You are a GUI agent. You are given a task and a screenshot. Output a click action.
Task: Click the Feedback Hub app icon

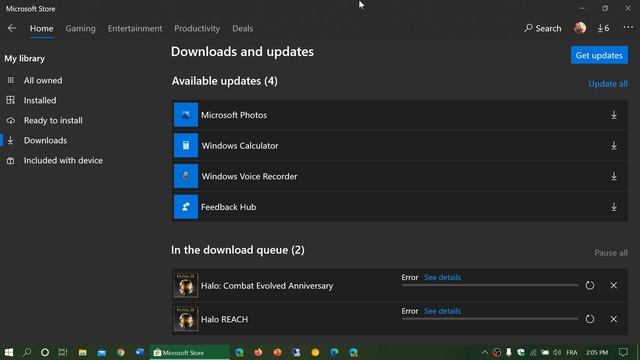[186, 207]
